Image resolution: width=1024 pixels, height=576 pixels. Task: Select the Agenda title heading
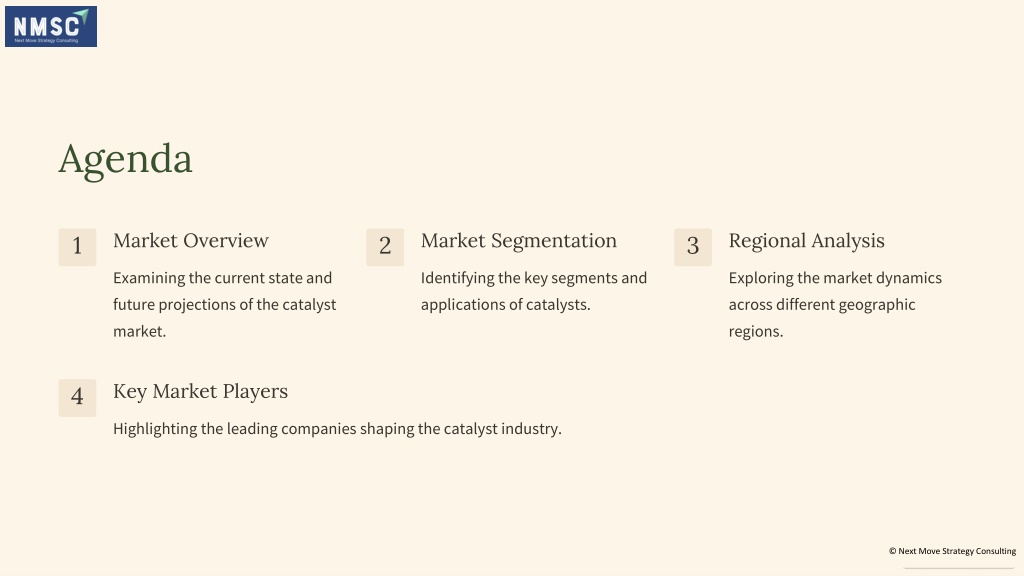point(125,159)
